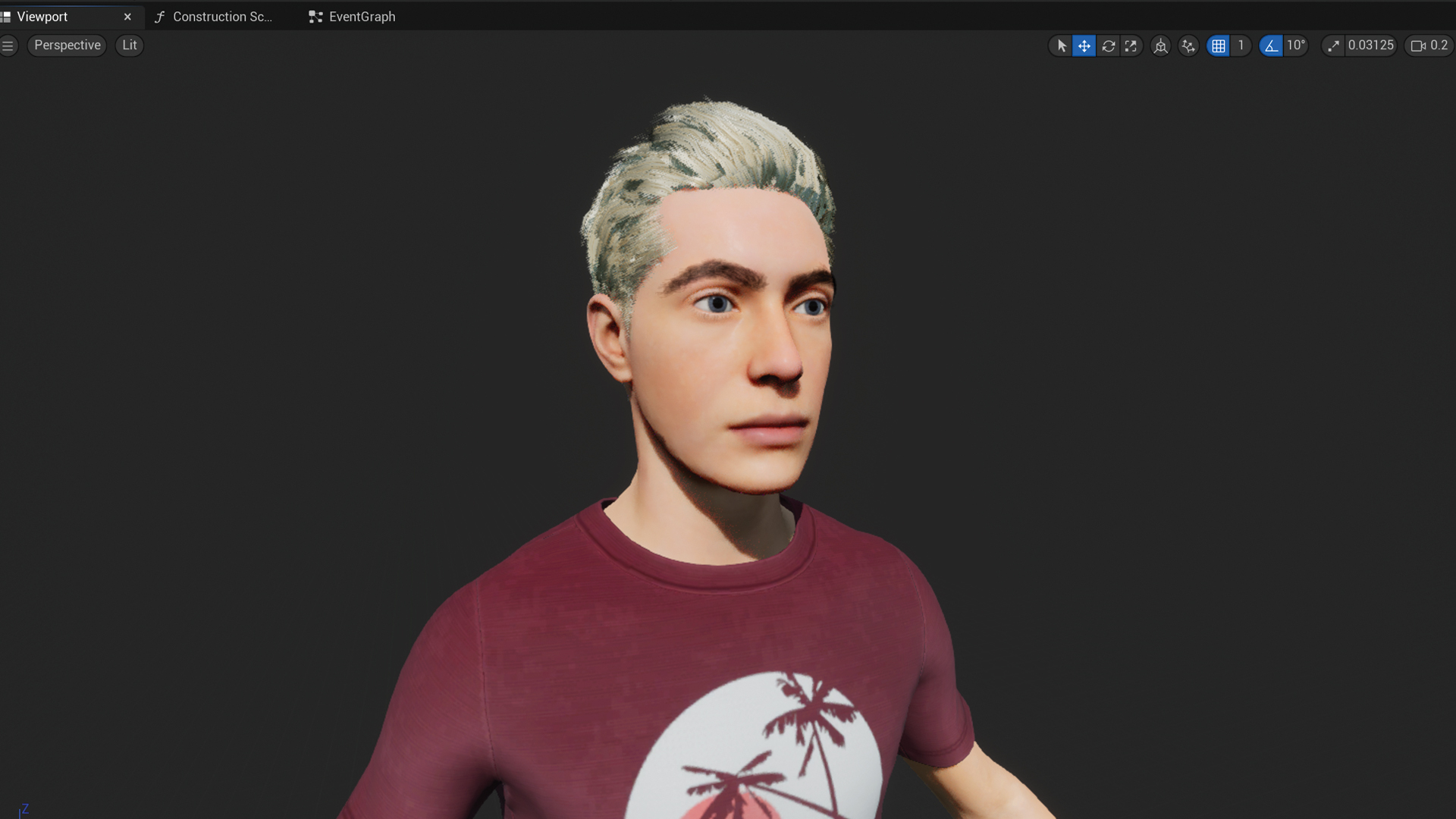
Task: Activate the Scale tool
Action: tap(1131, 45)
